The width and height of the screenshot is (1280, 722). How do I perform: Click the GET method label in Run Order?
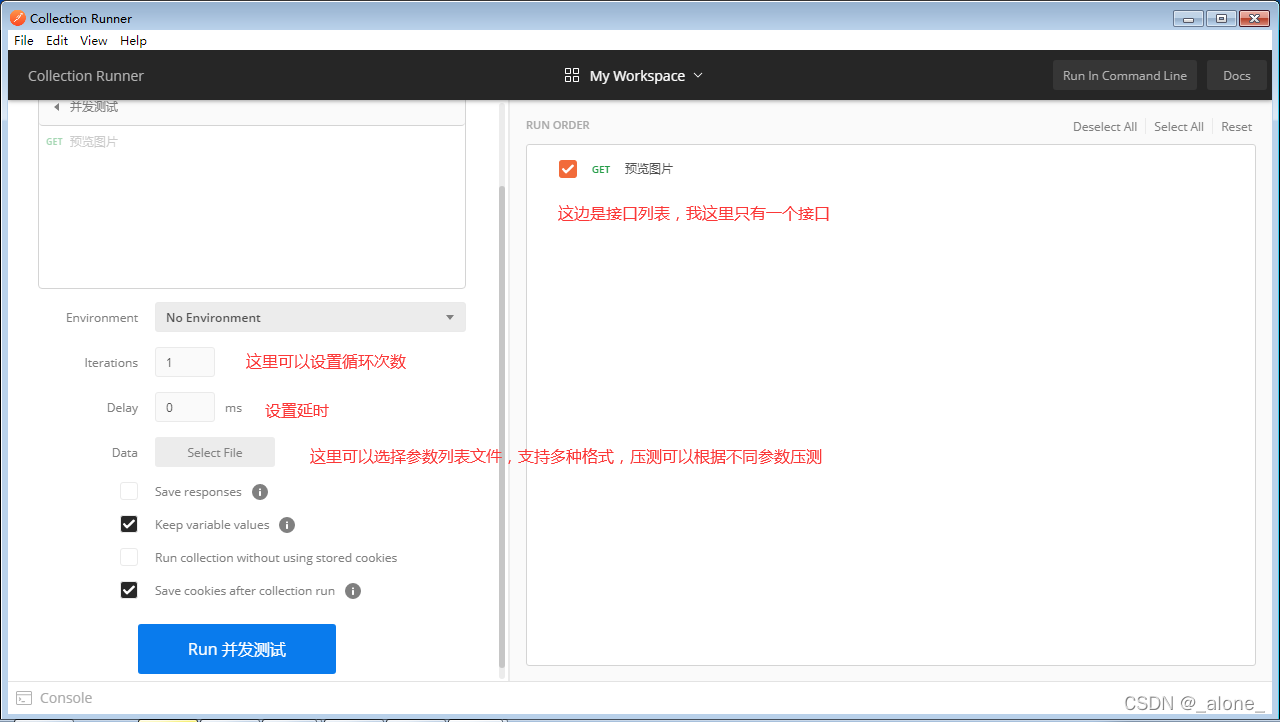click(x=601, y=170)
